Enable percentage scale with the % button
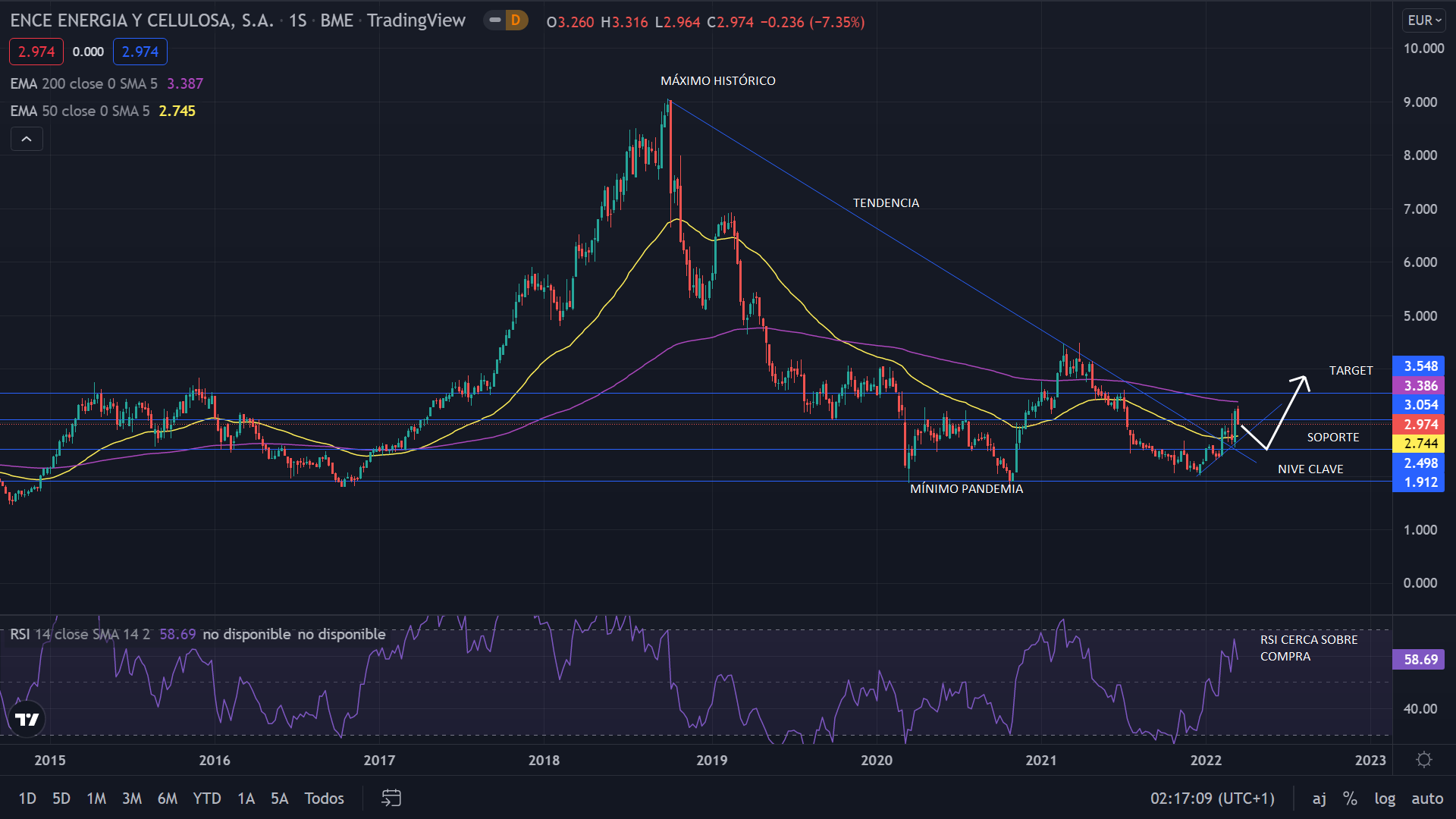The image size is (1456, 819). pyautogui.click(x=1350, y=799)
